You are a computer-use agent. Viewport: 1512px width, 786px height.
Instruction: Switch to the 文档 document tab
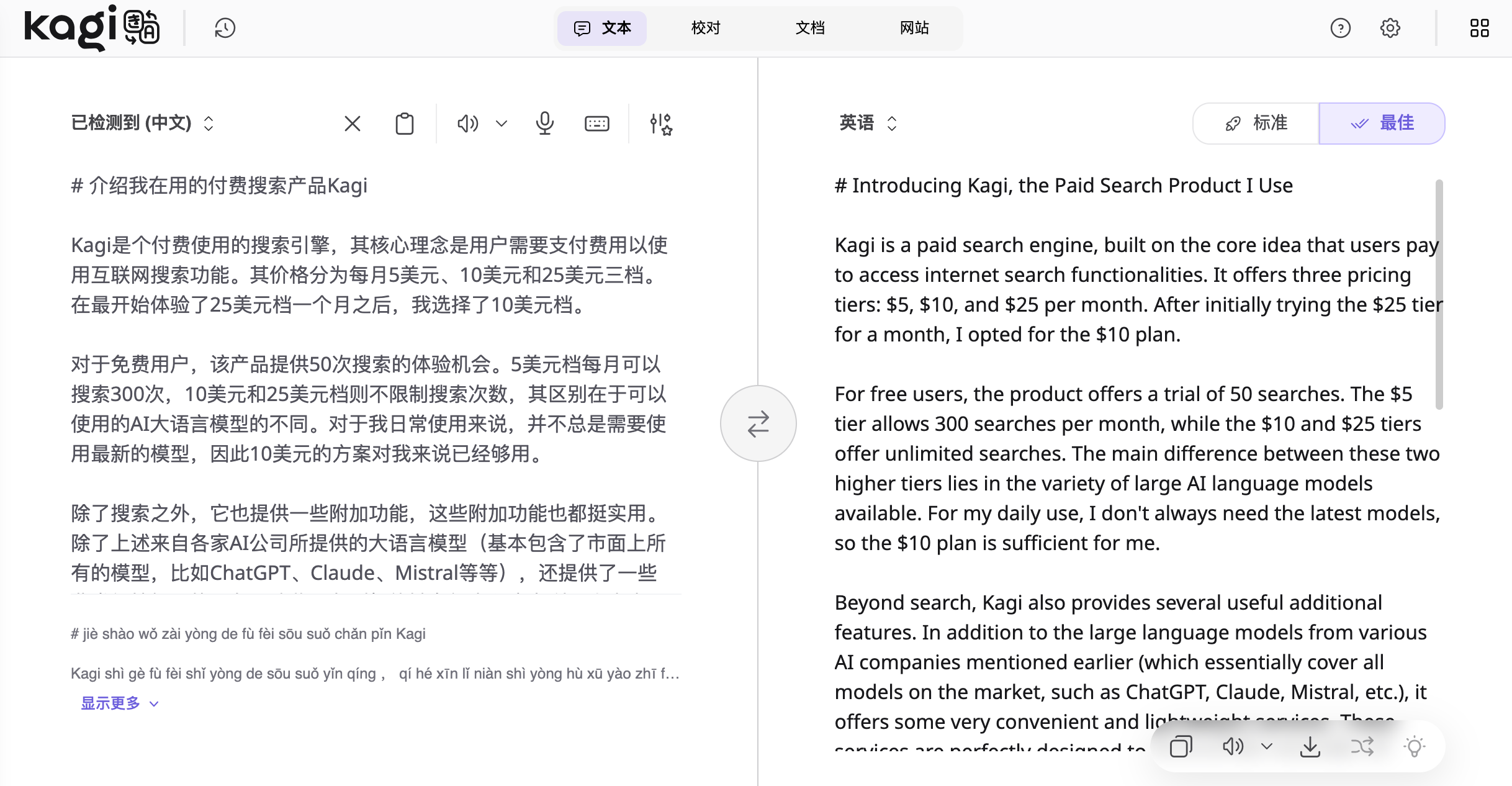810,28
